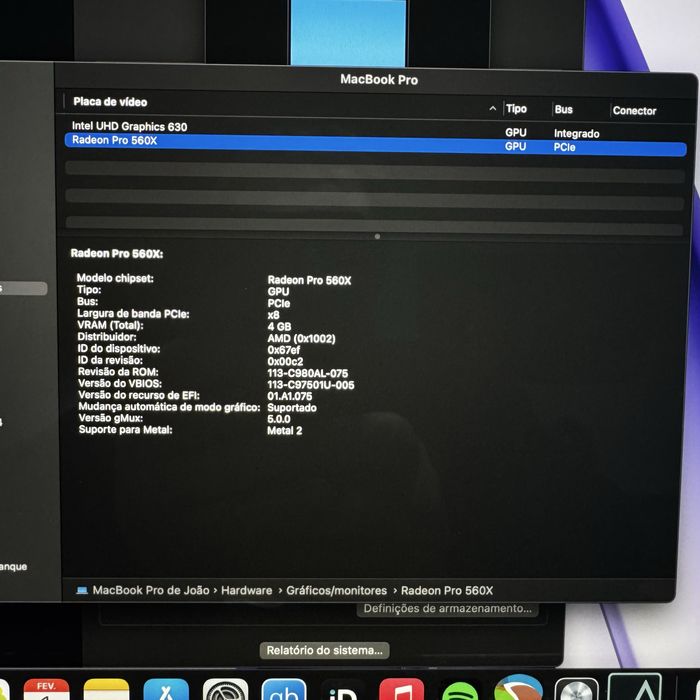Sort by the Placa de vídeo column header
Screen dimensions: 700x700
click(x=110, y=102)
